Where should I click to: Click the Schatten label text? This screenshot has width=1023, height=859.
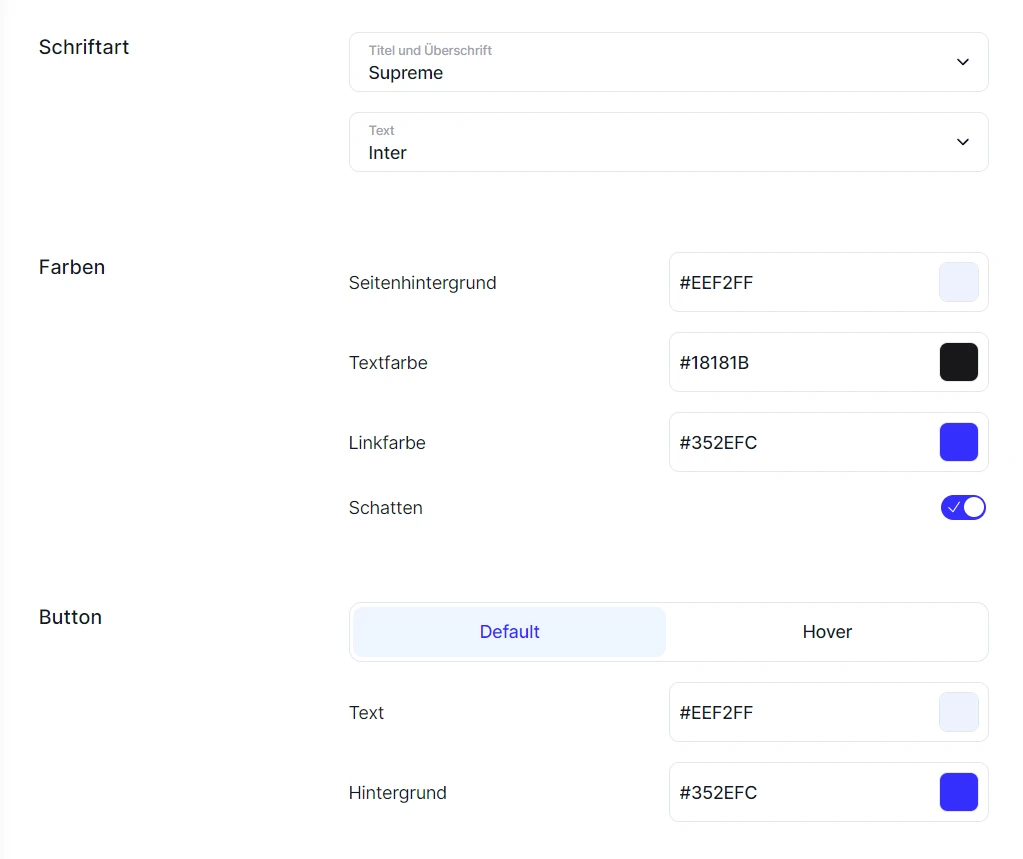386,508
